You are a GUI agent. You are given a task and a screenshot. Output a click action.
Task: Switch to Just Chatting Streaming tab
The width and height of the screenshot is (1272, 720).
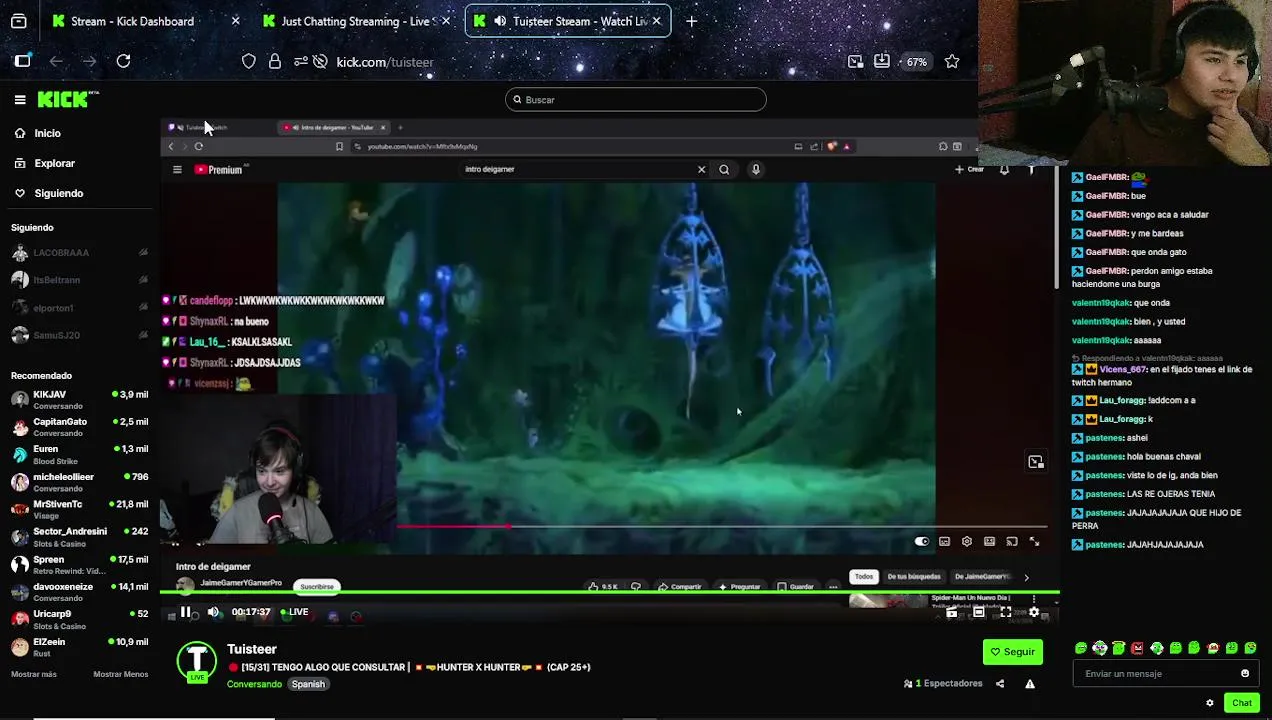pos(355,21)
